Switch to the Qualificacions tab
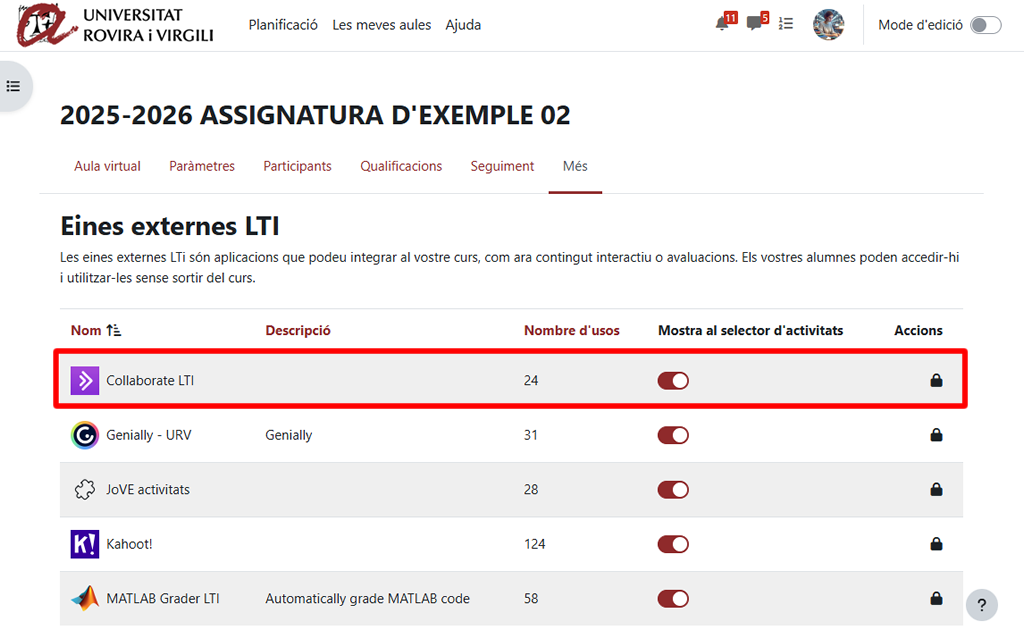Screen dimensions: 1024x639 400,166
